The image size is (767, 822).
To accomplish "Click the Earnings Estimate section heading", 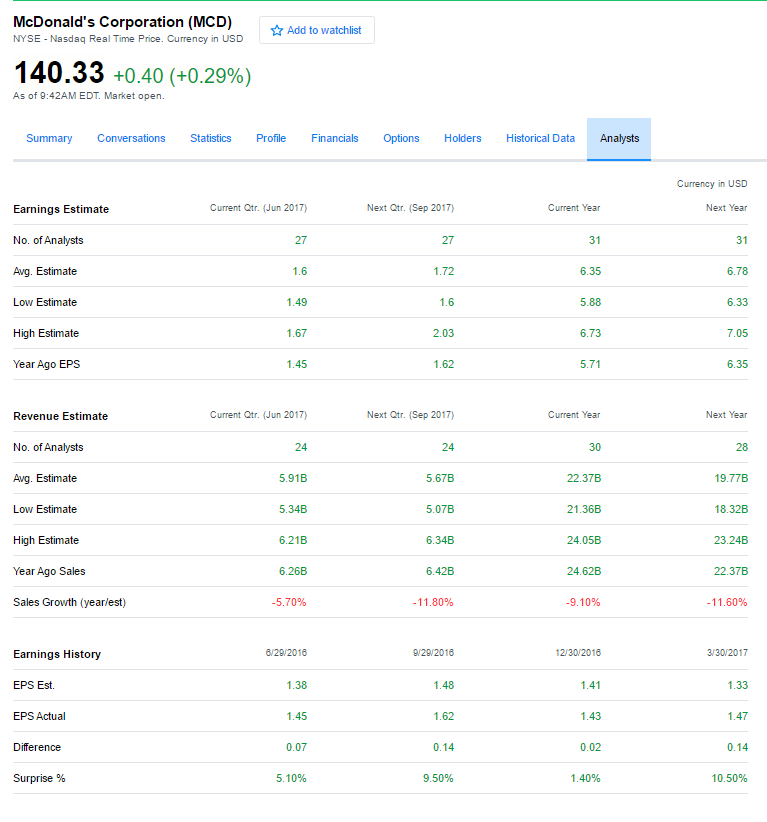I will (x=61, y=209).
